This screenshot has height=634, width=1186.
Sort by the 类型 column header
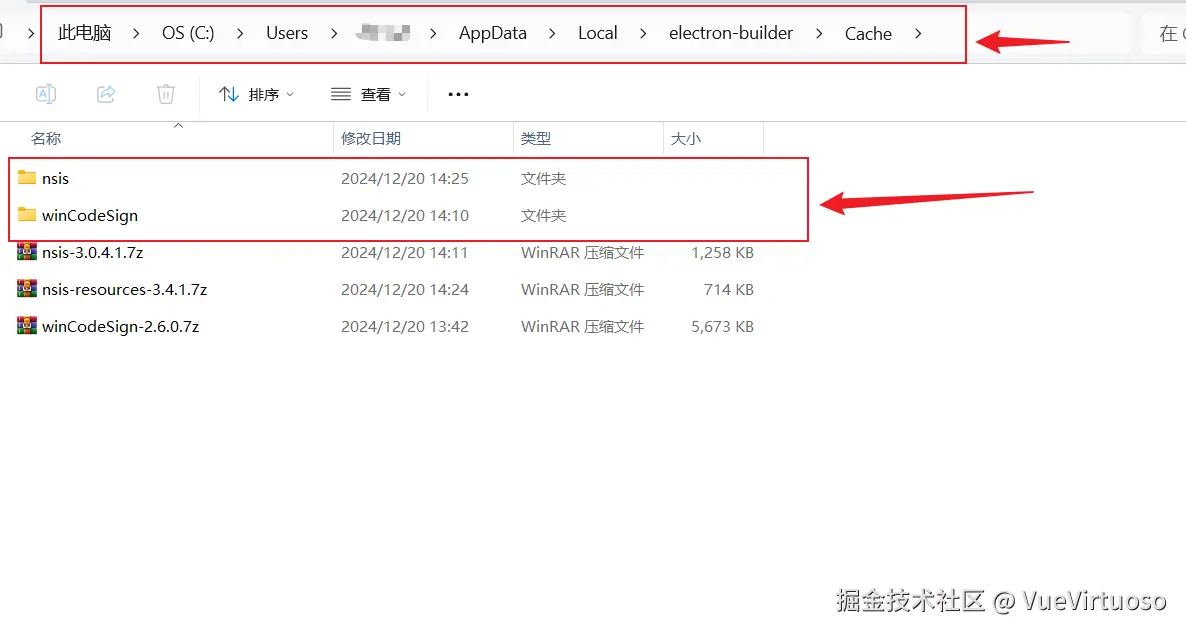(x=536, y=138)
